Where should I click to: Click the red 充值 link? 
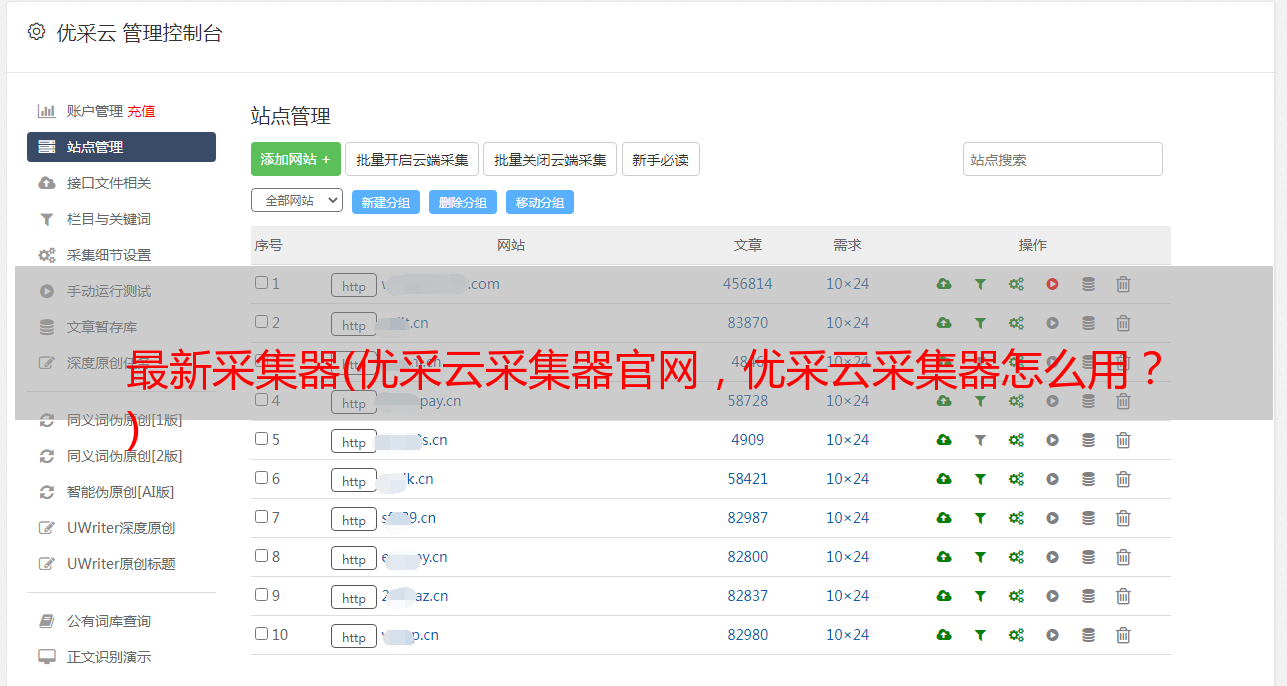pos(141,111)
